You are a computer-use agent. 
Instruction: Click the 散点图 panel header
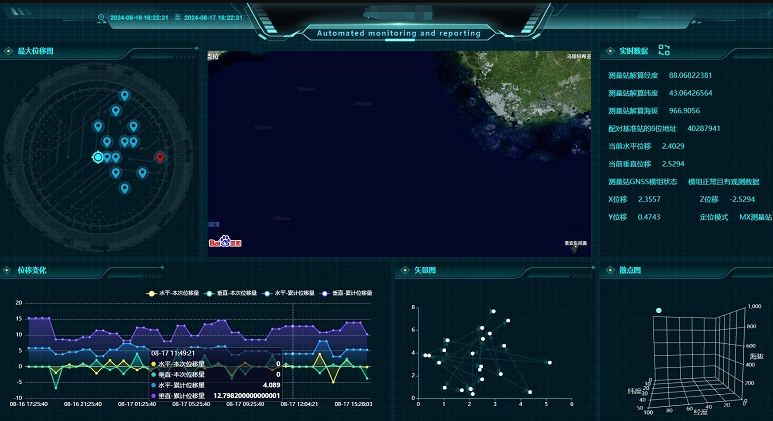pyautogui.click(x=630, y=270)
